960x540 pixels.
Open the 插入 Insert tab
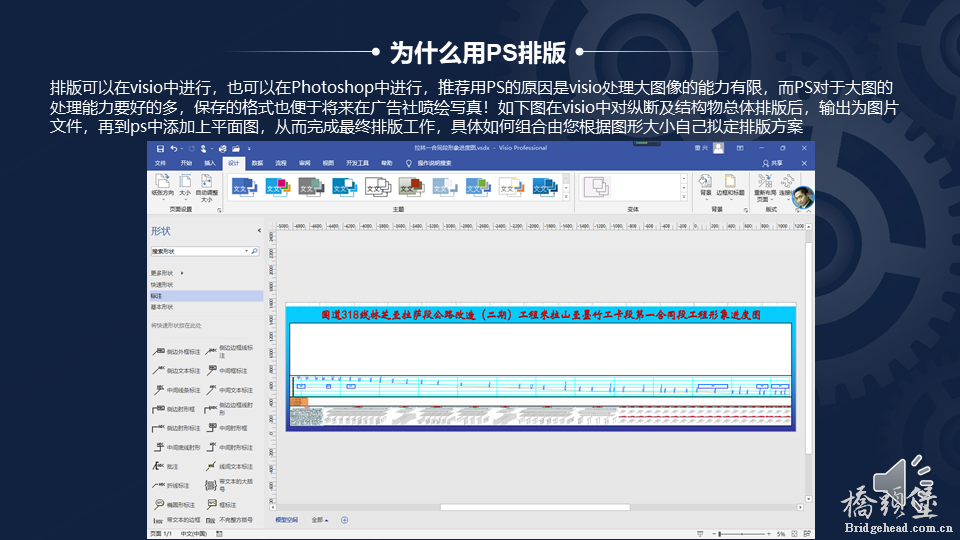click(210, 163)
